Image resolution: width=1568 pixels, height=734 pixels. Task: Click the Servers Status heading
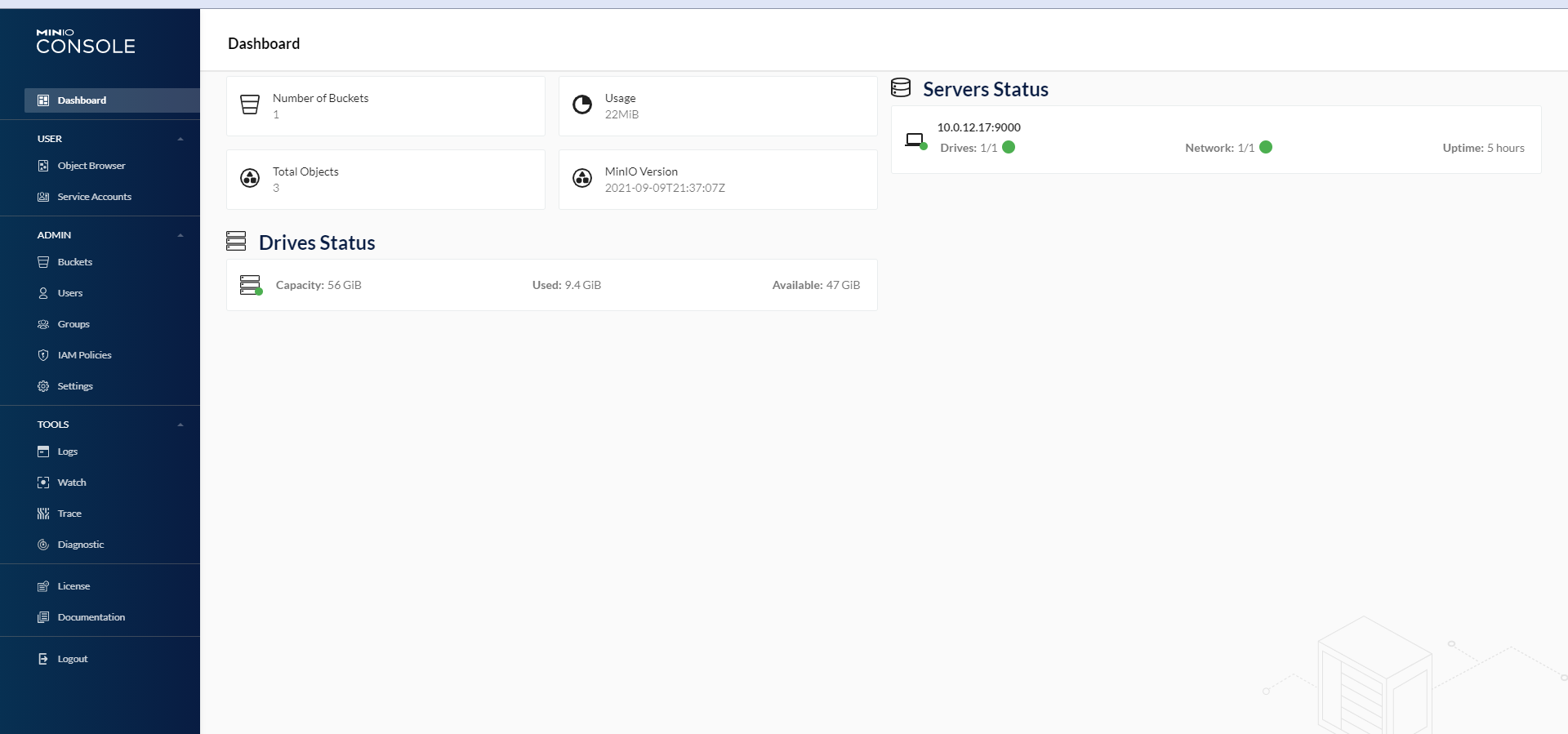click(x=986, y=89)
